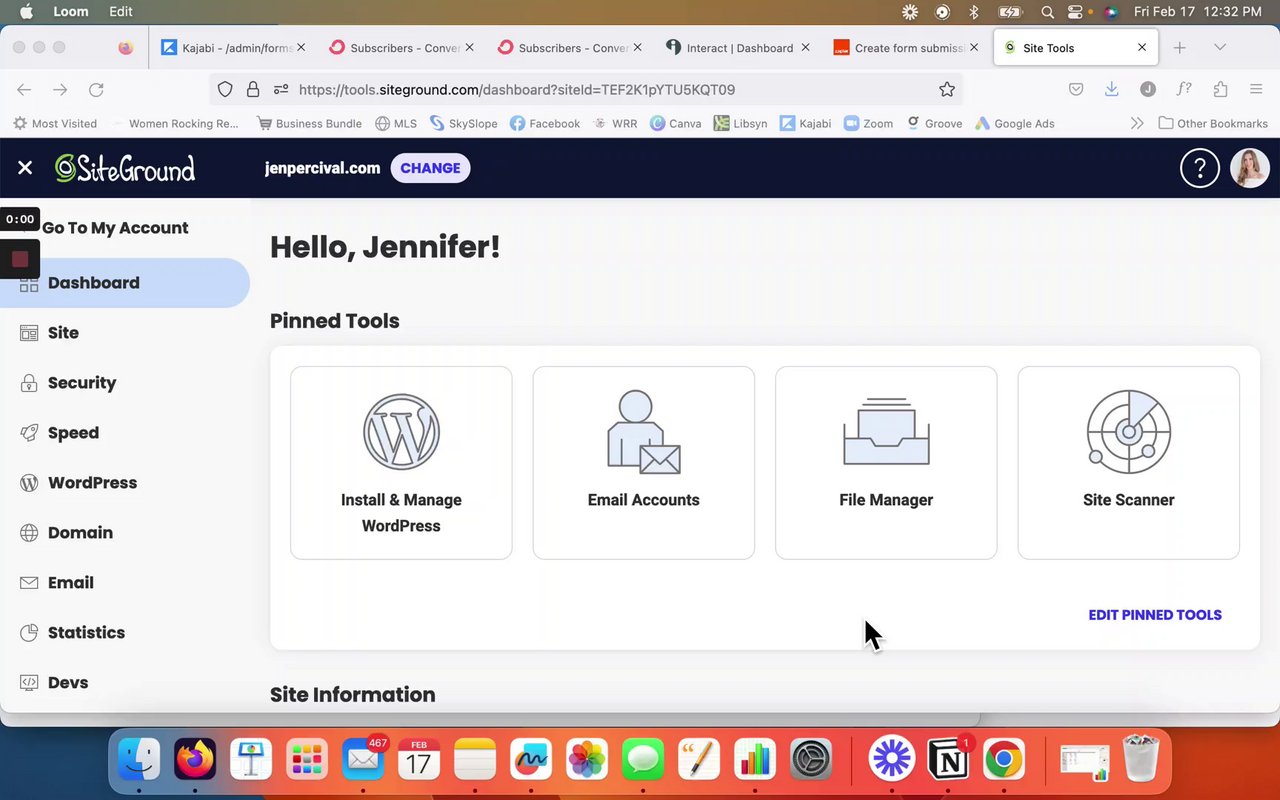This screenshot has width=1280, height=800.
Task: Open the Libsyn bookmark
Action: tap(741, 124)
